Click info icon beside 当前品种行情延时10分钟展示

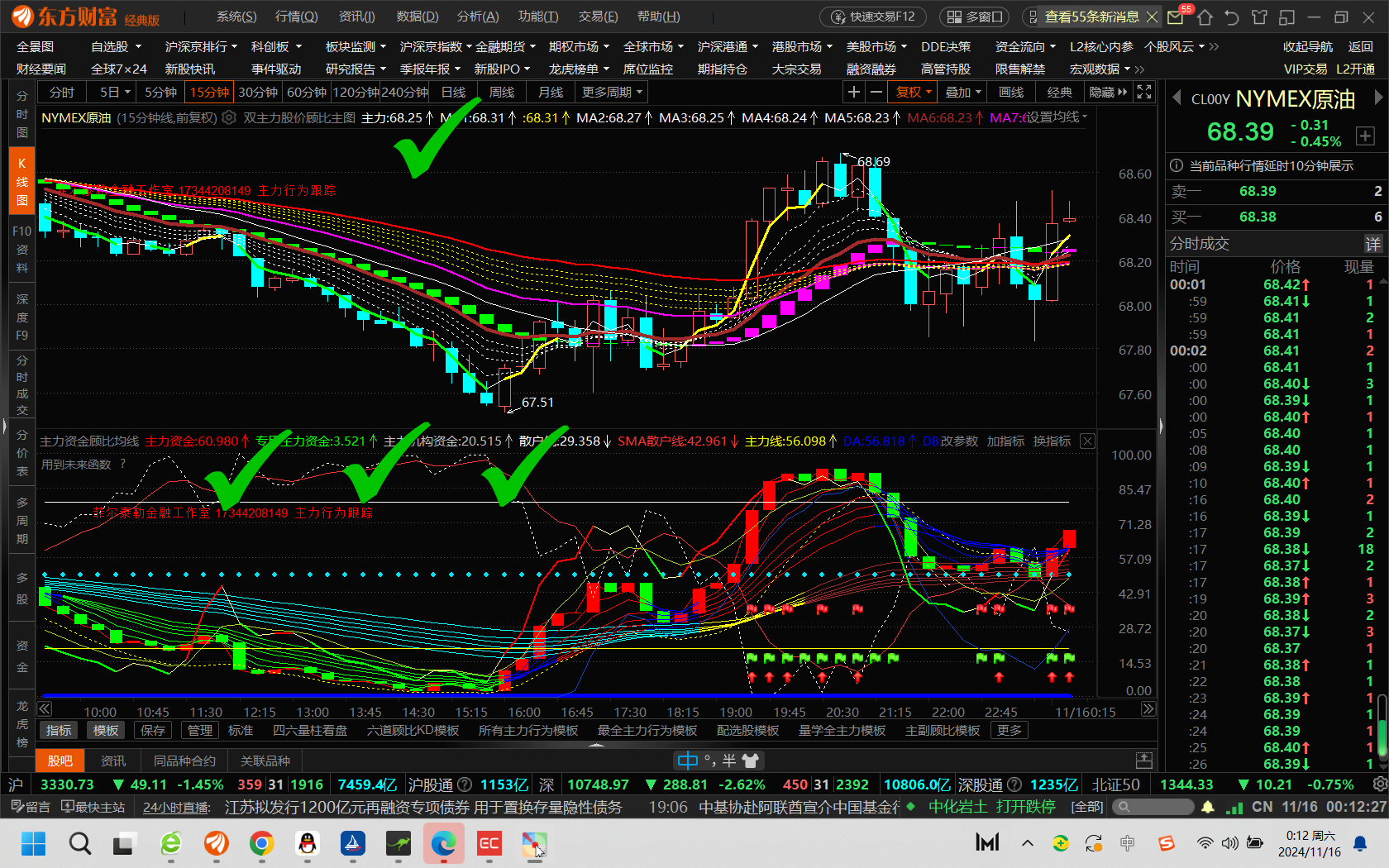pos(1177,165)
